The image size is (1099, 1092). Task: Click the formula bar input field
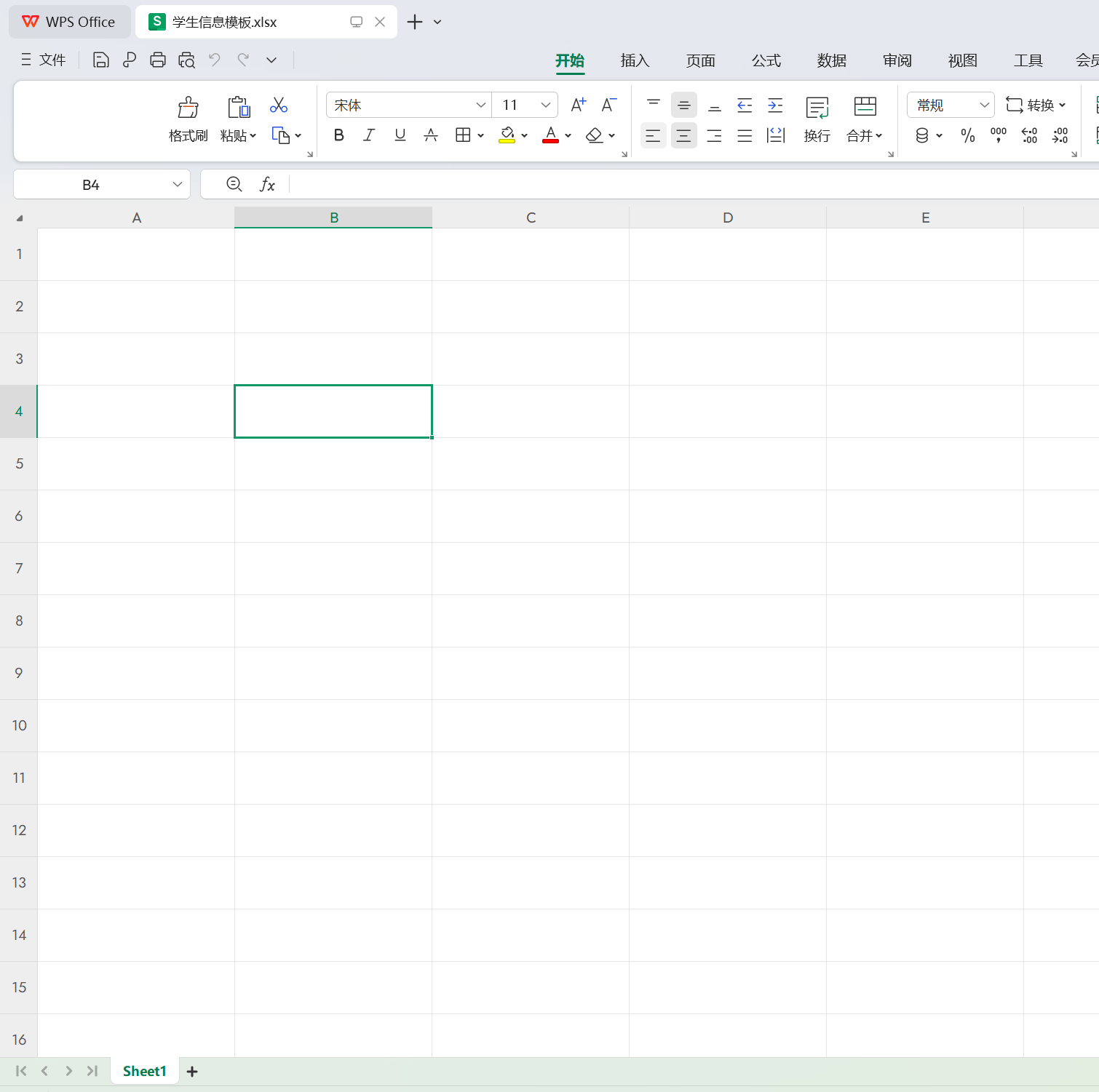click(694, 184)
